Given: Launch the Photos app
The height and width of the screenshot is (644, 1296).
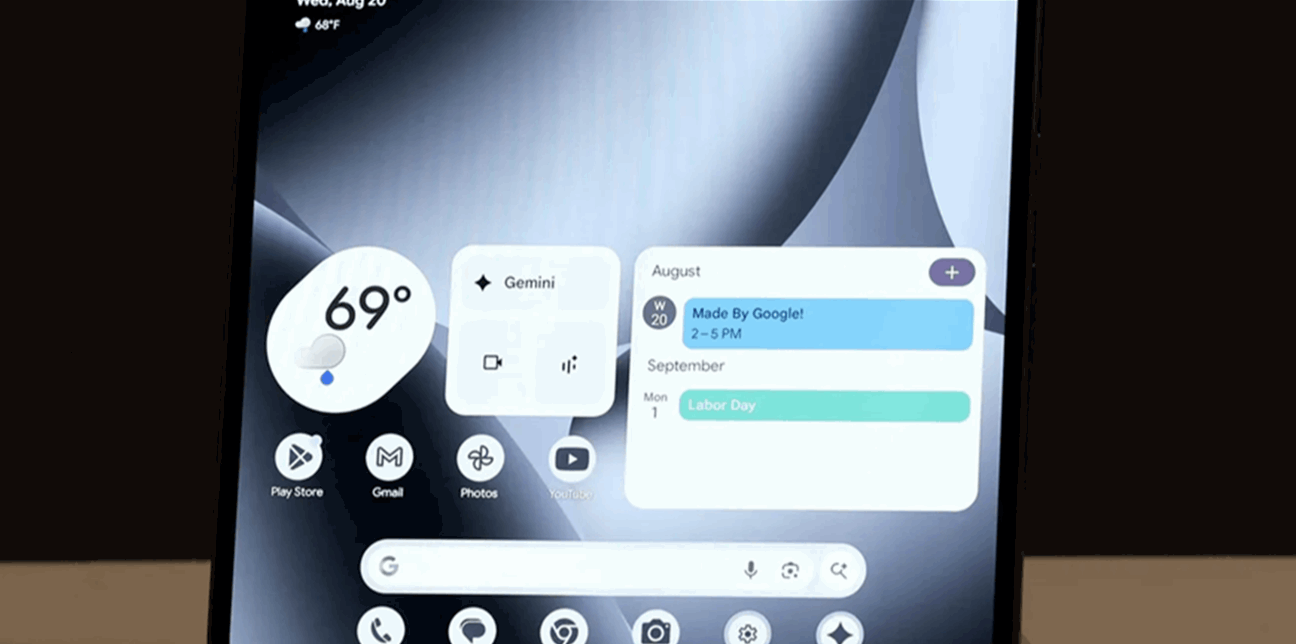Looking at the screenshot, I should pyautogui.click(x=480, y=459).
